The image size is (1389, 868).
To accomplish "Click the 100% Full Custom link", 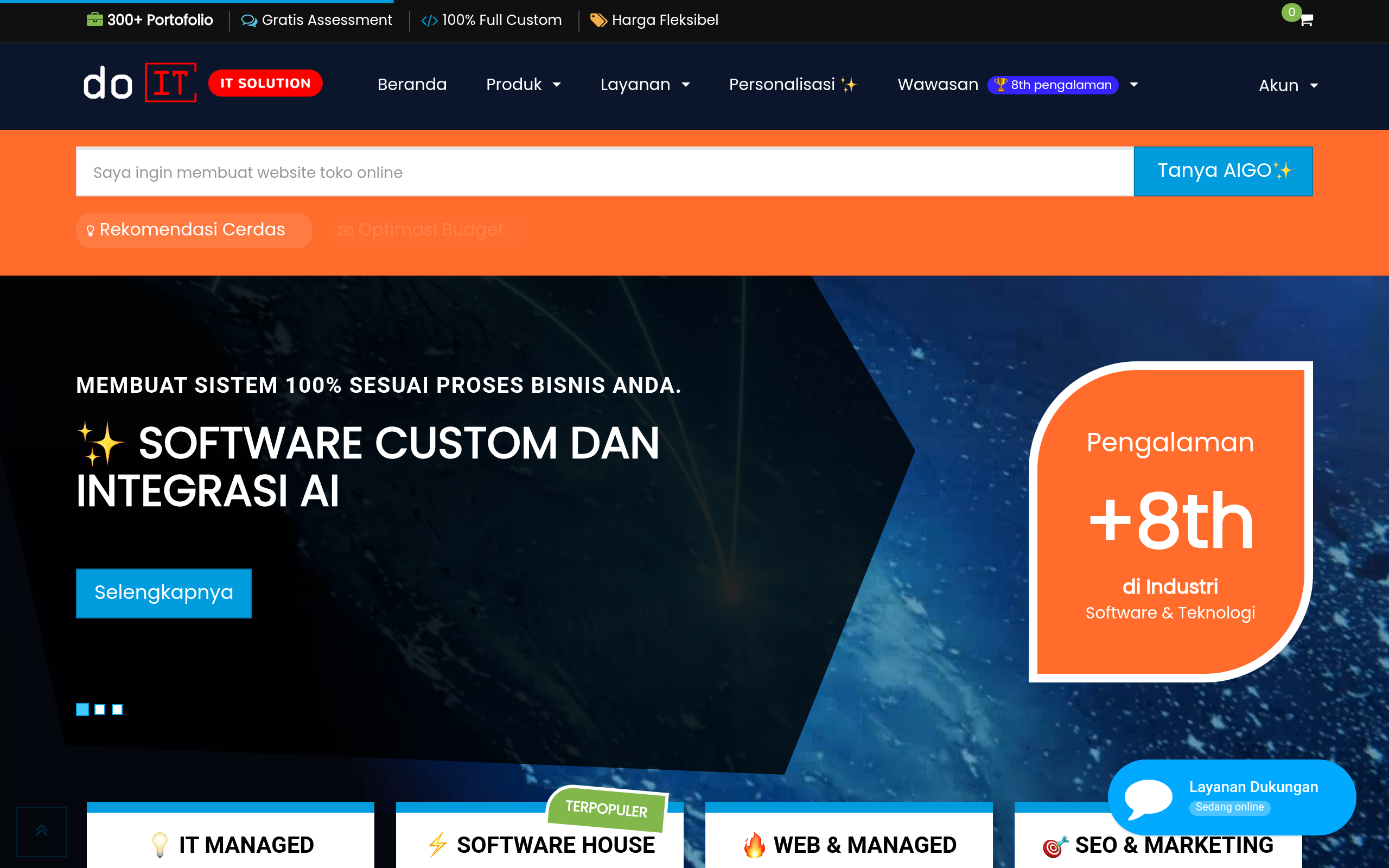I will click(x=492, y=20).
